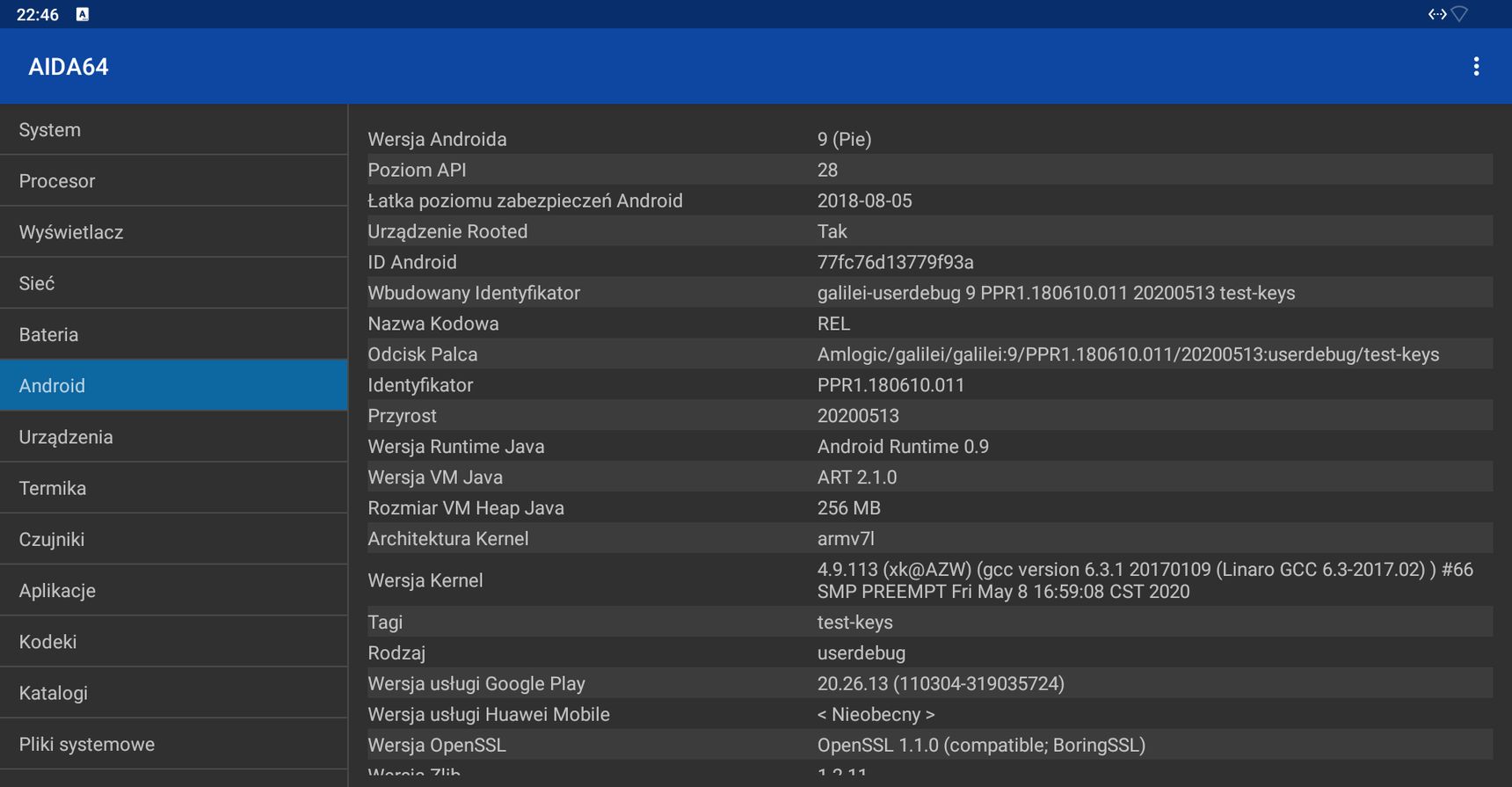Open the three-dot overflow menu

1476,67
